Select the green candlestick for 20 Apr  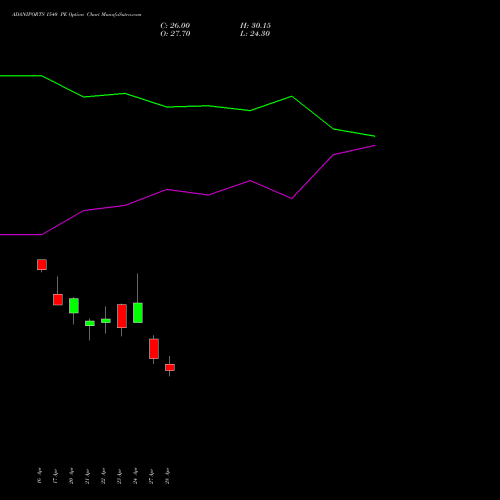point(74,306)
